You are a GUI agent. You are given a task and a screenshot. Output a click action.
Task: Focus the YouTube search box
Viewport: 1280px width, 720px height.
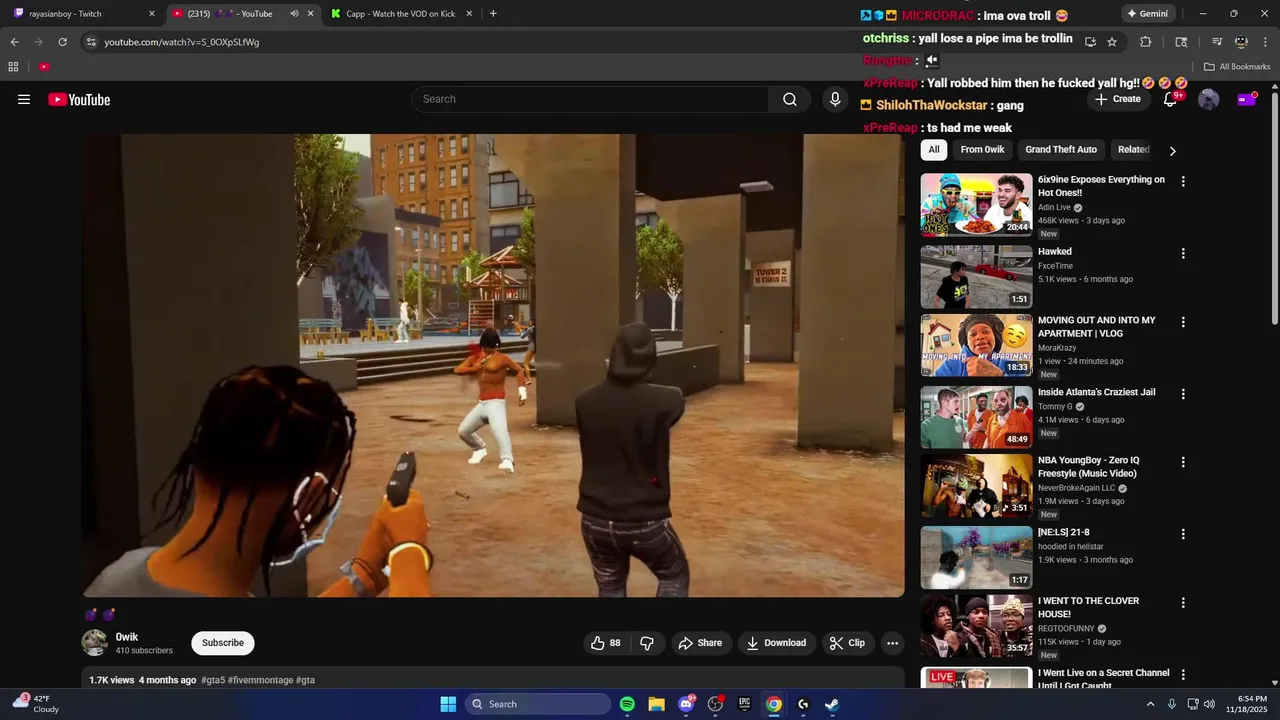pos(590,99)
